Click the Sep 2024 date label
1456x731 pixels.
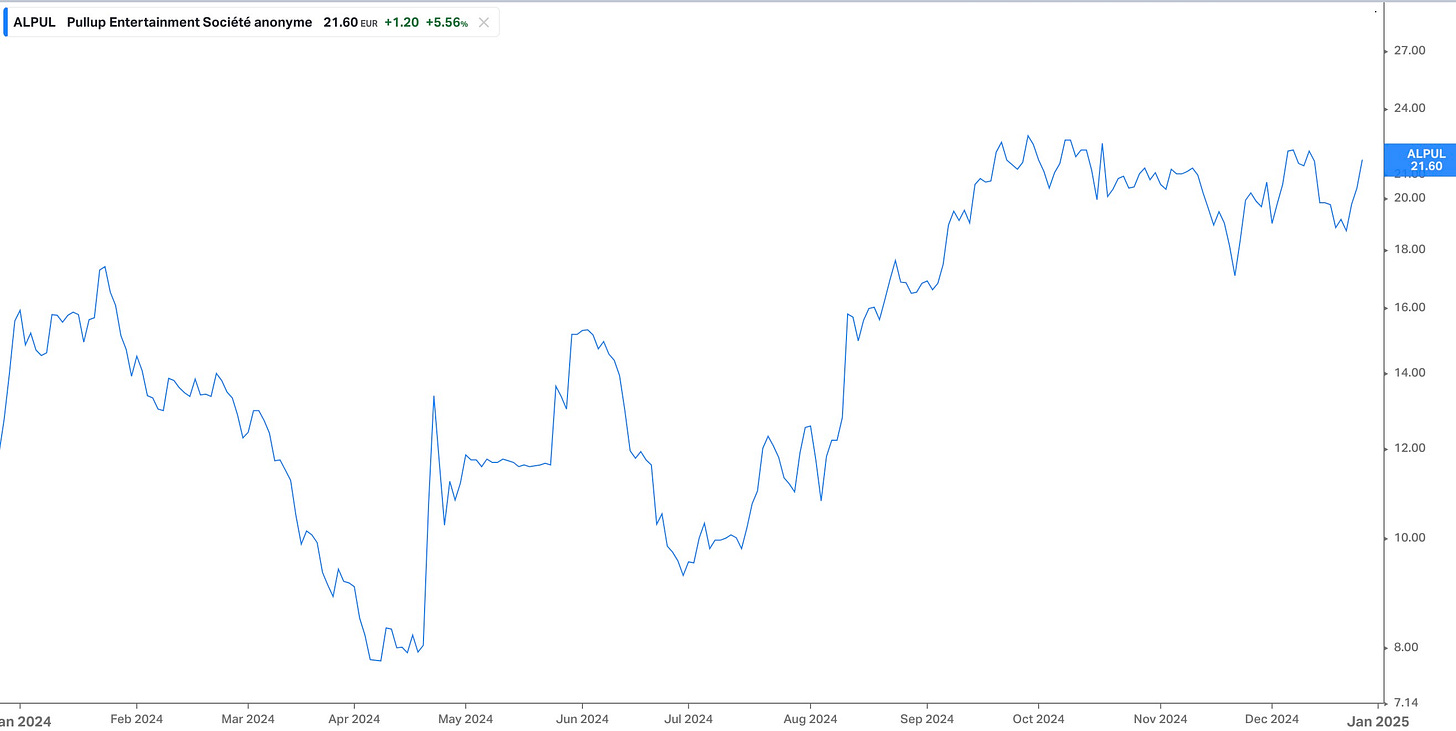pyautogui.click(x=927, y=719)
